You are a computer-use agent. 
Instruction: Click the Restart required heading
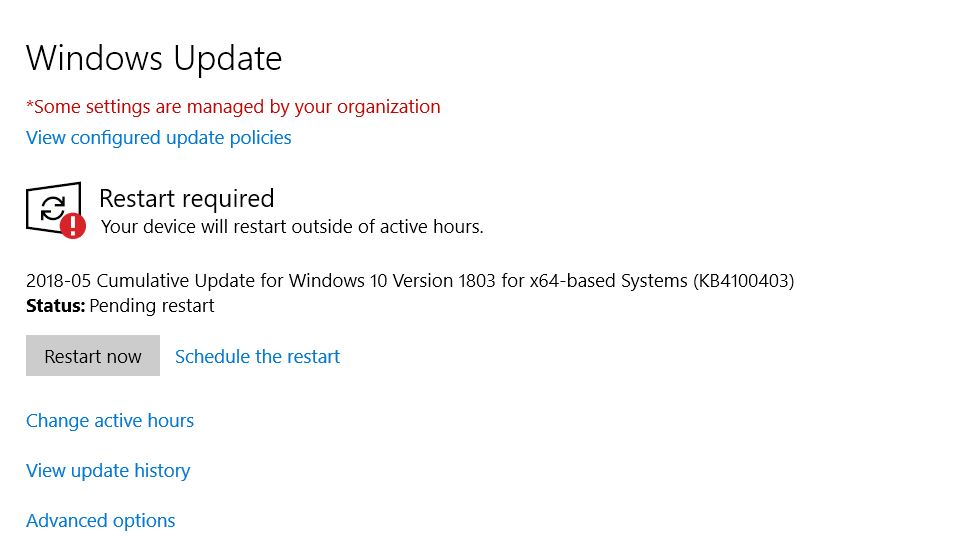[x=186, y=198]
